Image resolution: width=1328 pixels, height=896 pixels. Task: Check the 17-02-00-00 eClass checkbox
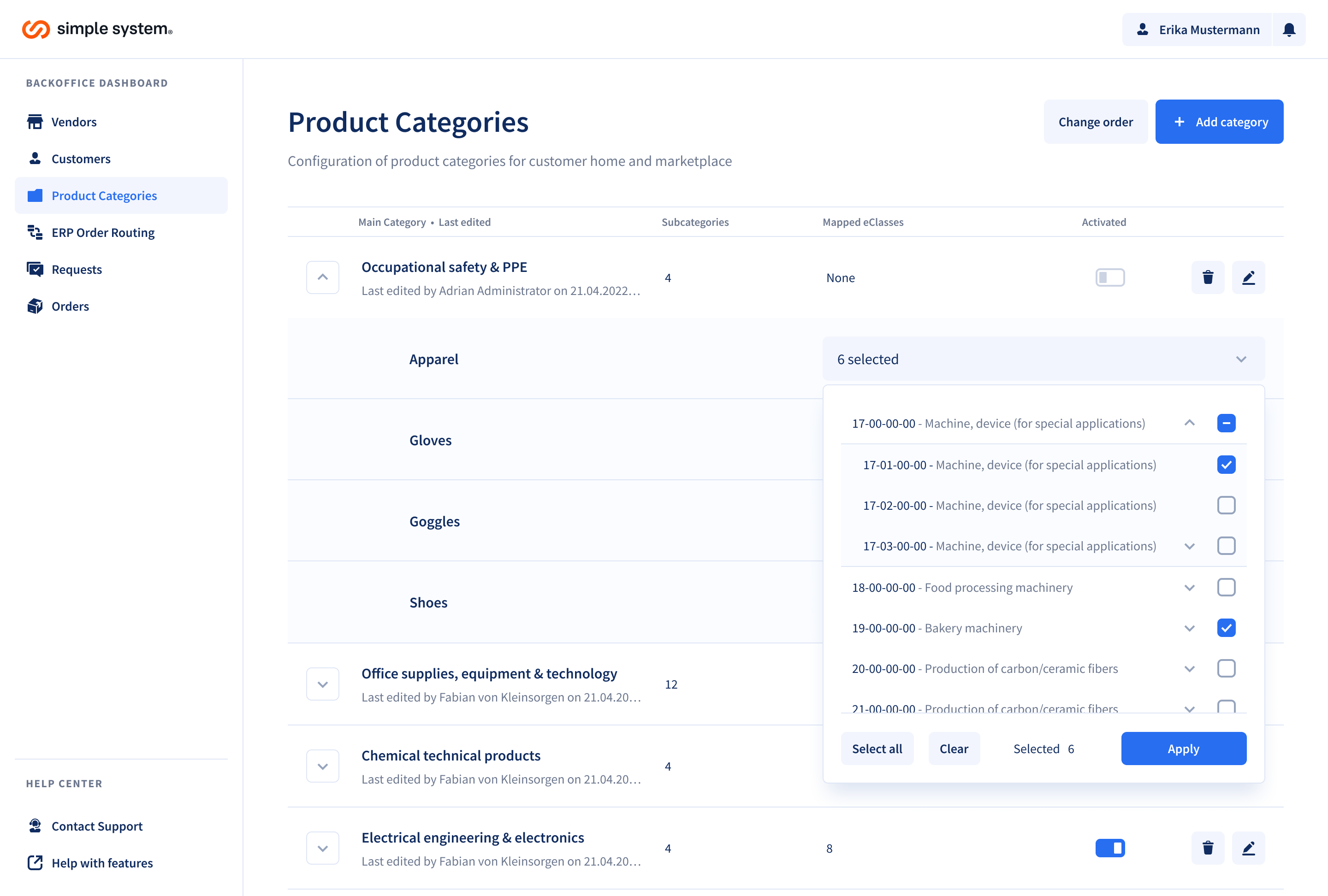click(1226, 506)
